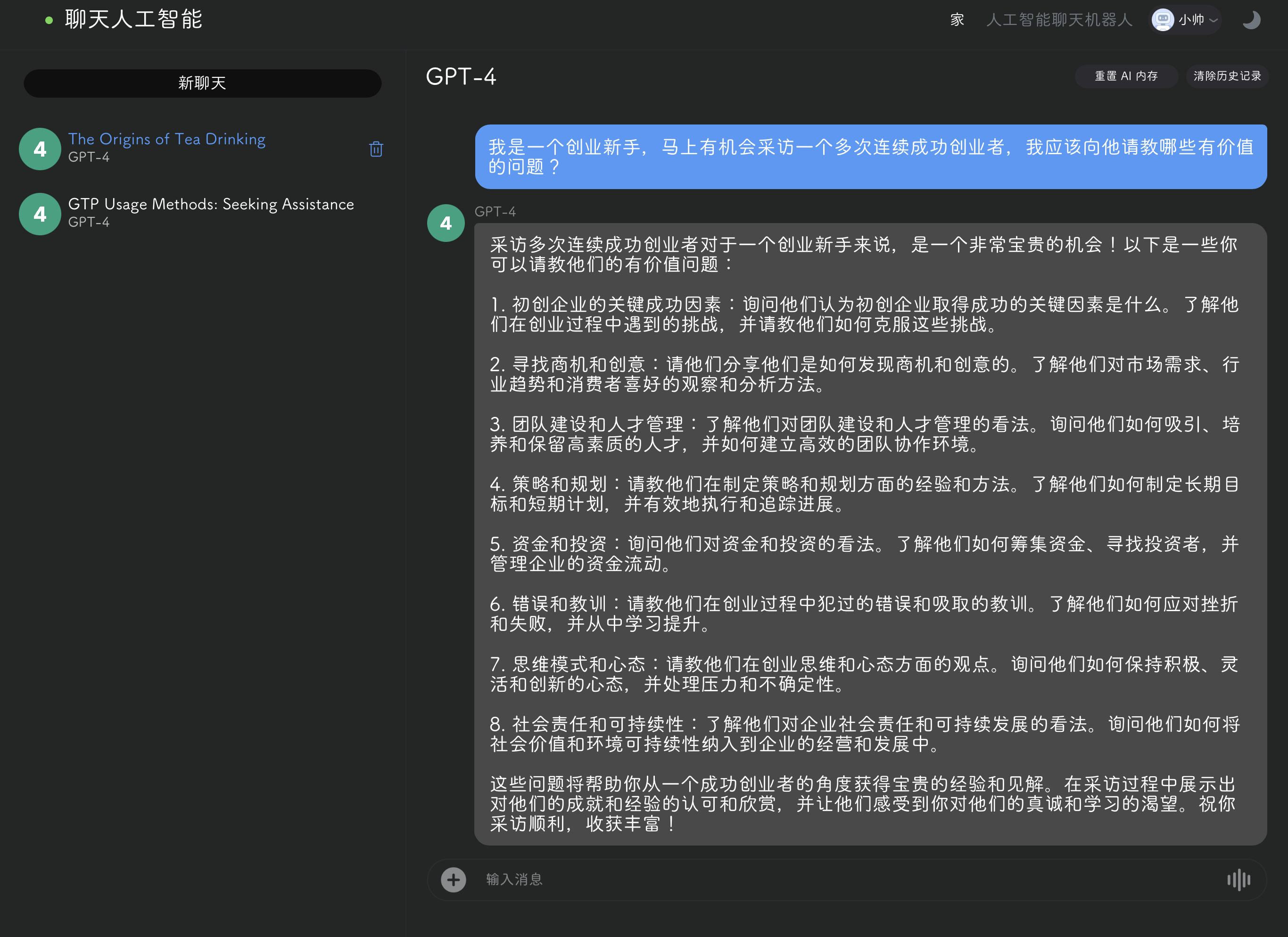The image size is (1288, 937).
Task: Open the 人工智能聊天机器人 menu item
Action: [1059, 20]
